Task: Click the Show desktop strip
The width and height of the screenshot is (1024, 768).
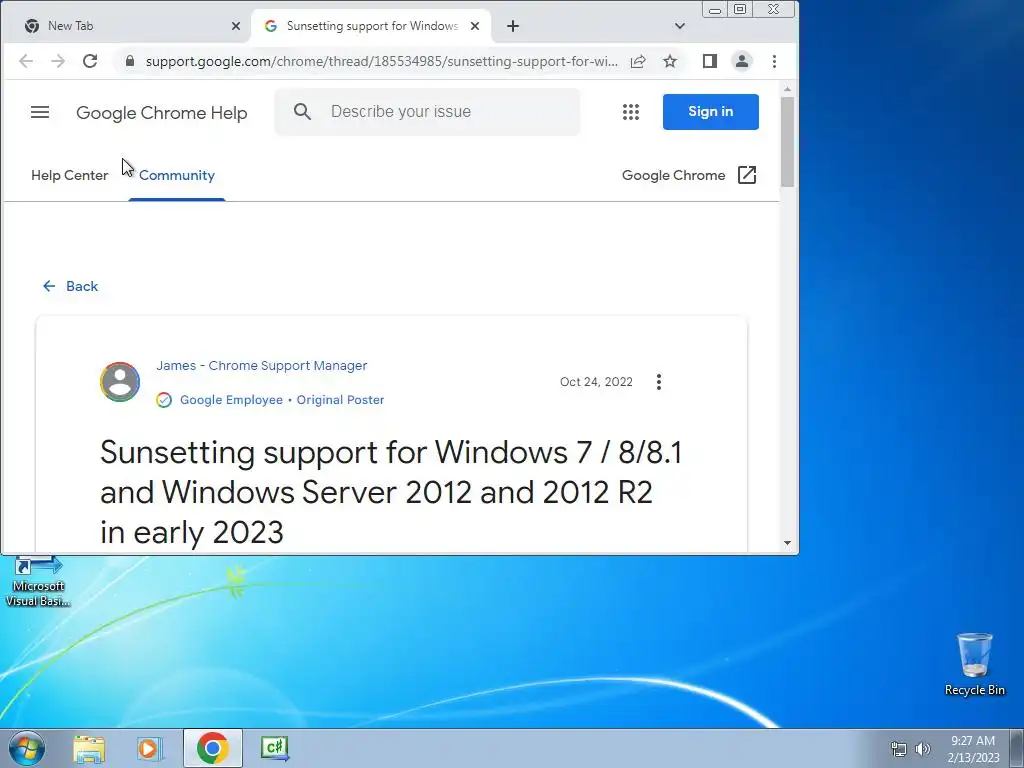Action: click(1017, 748)
